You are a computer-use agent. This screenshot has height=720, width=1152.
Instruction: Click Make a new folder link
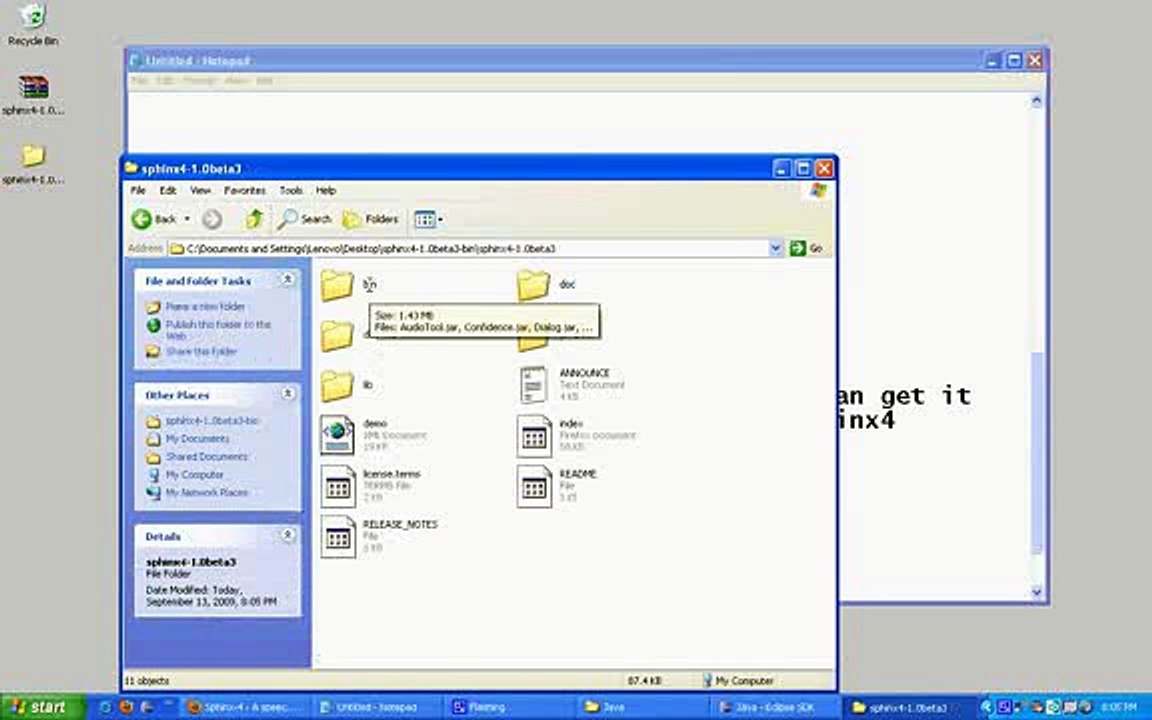[205, 306]
